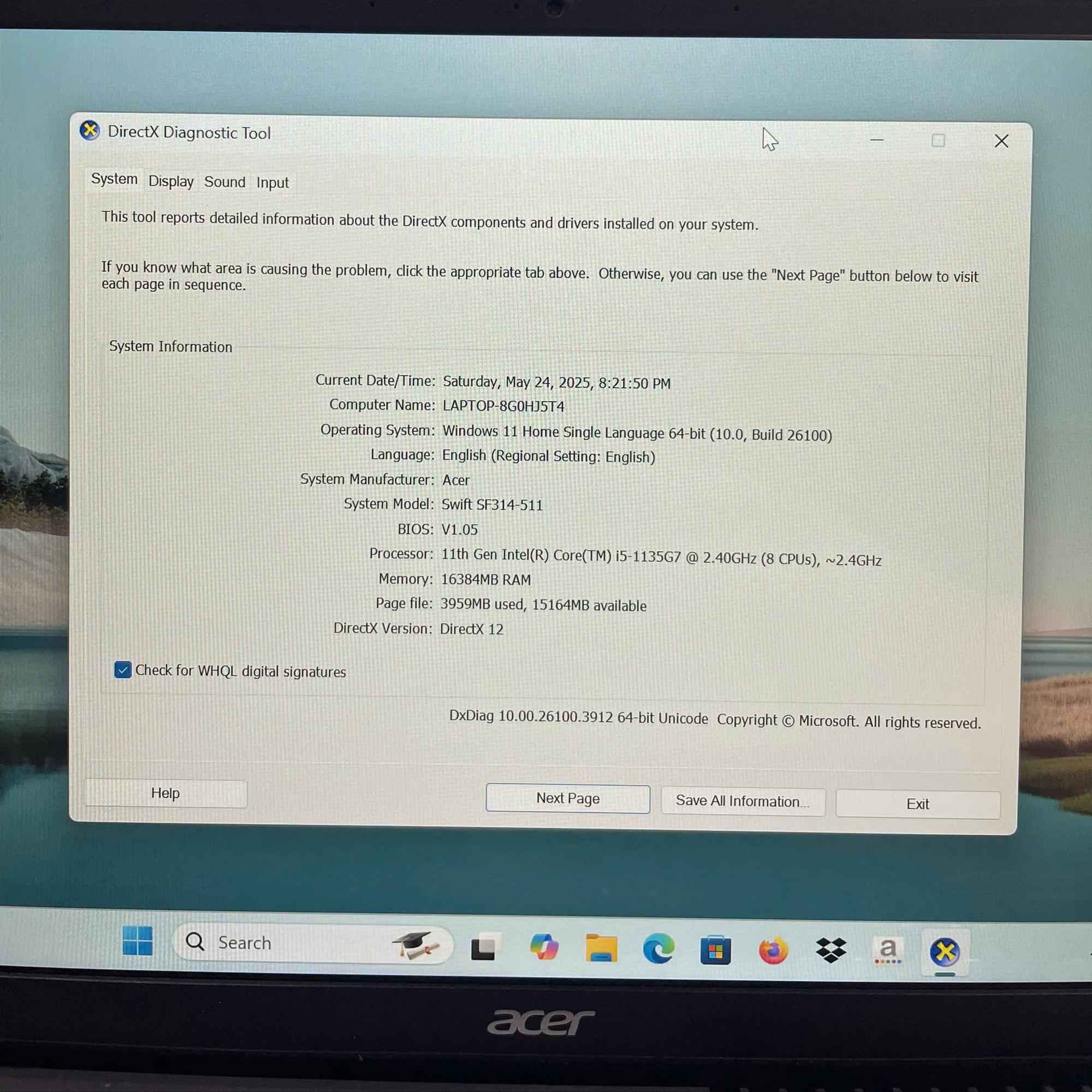Open Microsoft Store from the taskbar
Viewport: 1092px width, 1092px height.
[x=716, y=949]
